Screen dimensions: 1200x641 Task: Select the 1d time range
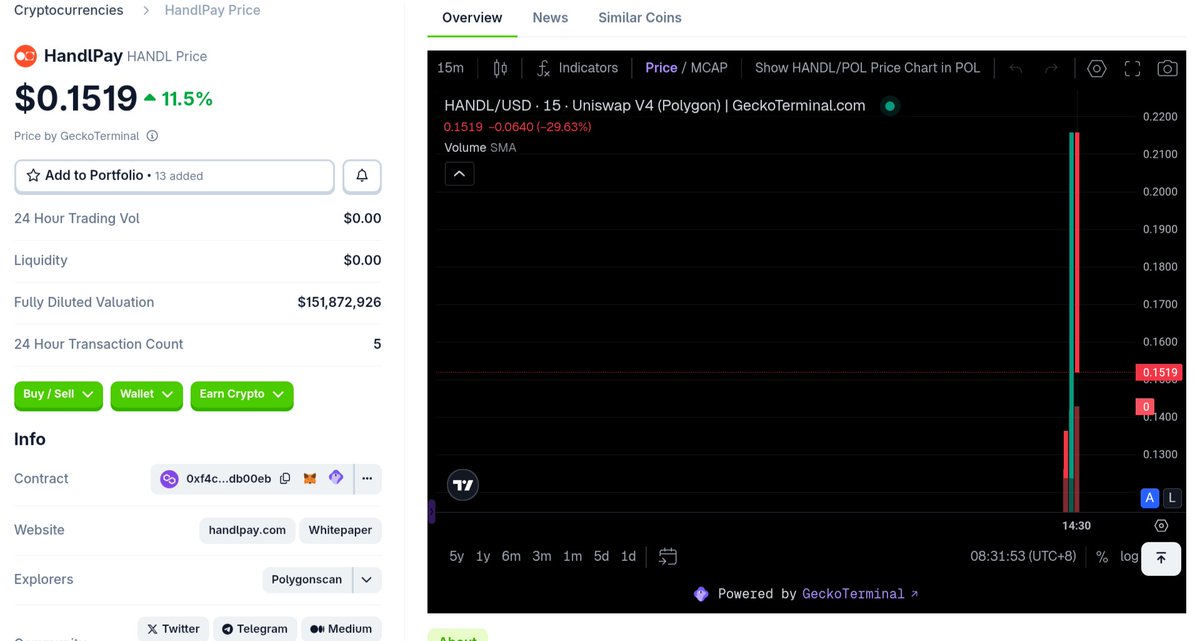click(x=628, y=557)
